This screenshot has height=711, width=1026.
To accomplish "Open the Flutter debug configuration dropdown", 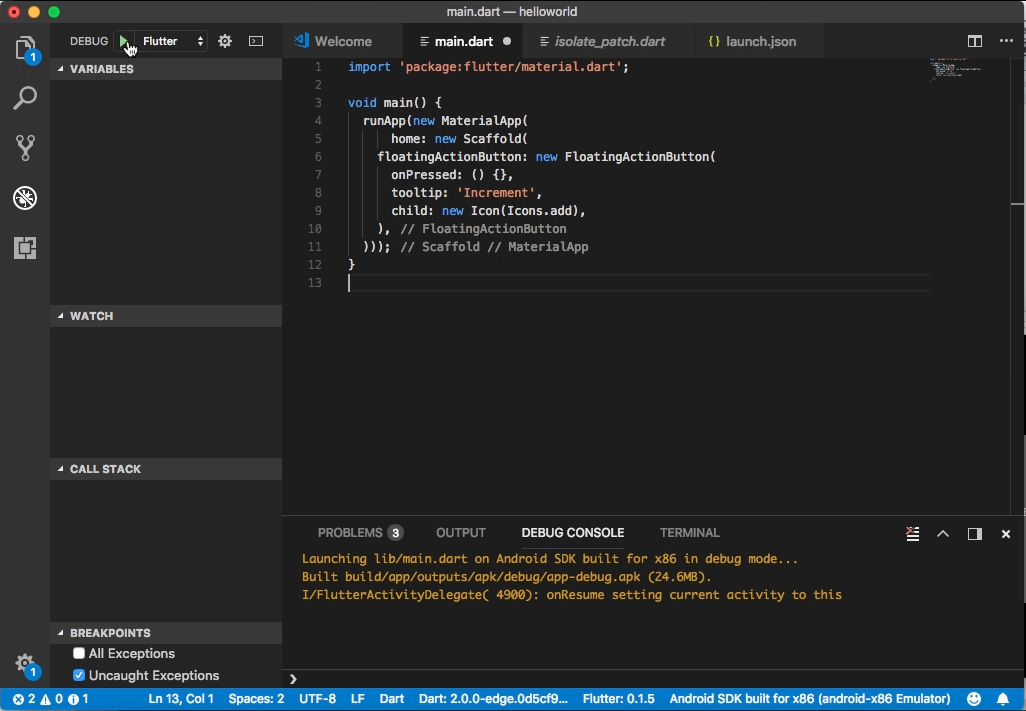I will click(x=173, y=41).
